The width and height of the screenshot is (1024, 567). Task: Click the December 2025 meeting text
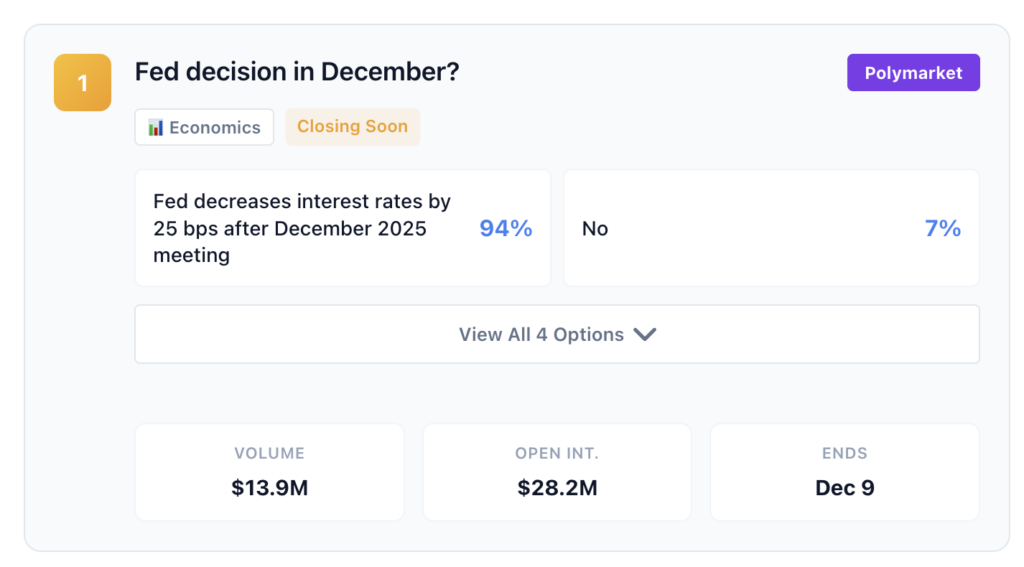click(352, 228)
